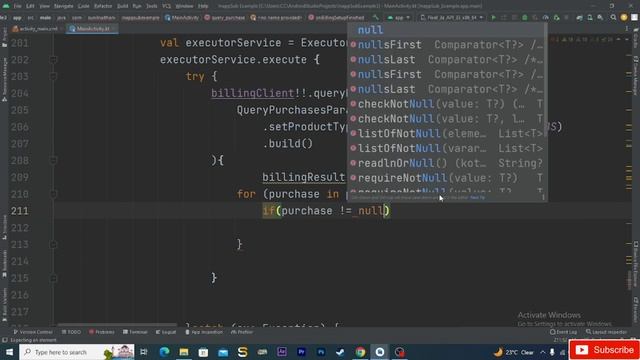Image resolution: width=640 pixels, height=360 pixels.
Task: Collapse the for loop fold marker at line 210
Action: (53, 194)
